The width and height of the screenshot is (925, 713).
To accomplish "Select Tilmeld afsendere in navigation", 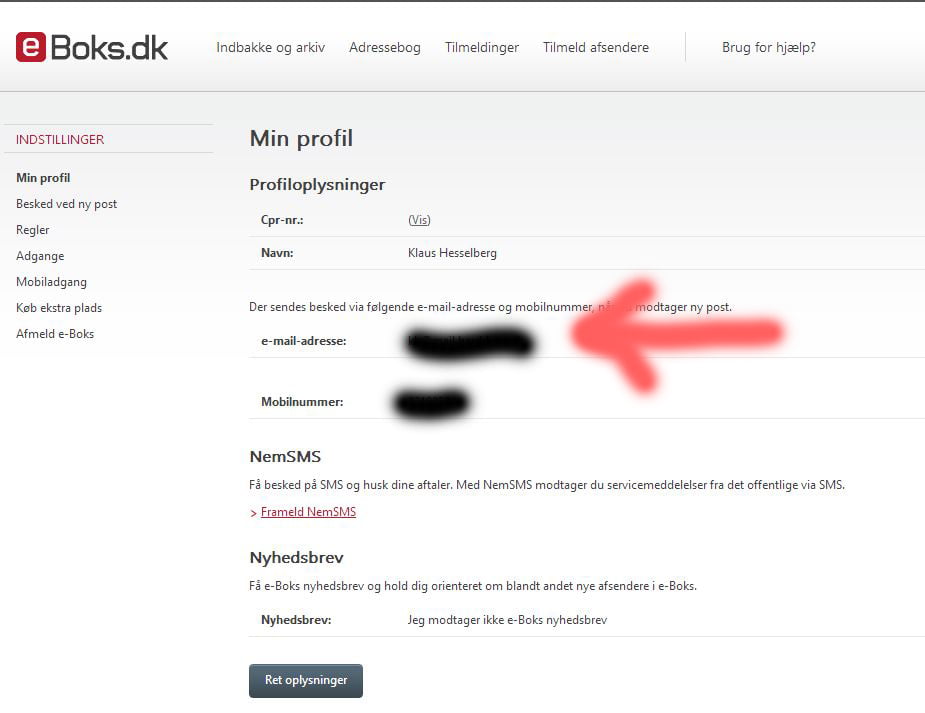I will (x=596, y=47).
